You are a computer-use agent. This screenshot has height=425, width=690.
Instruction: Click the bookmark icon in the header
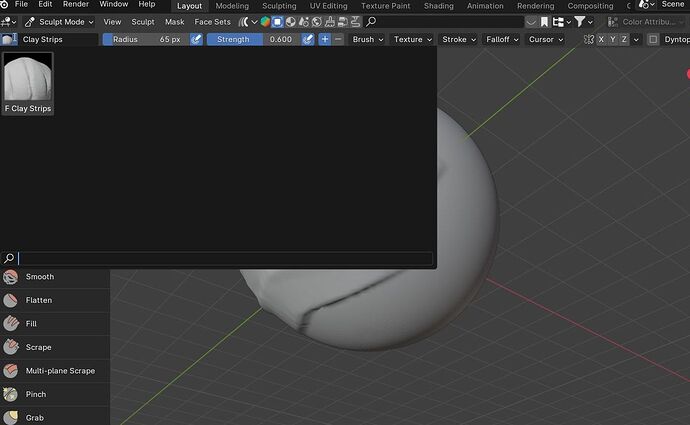(544, 22)
